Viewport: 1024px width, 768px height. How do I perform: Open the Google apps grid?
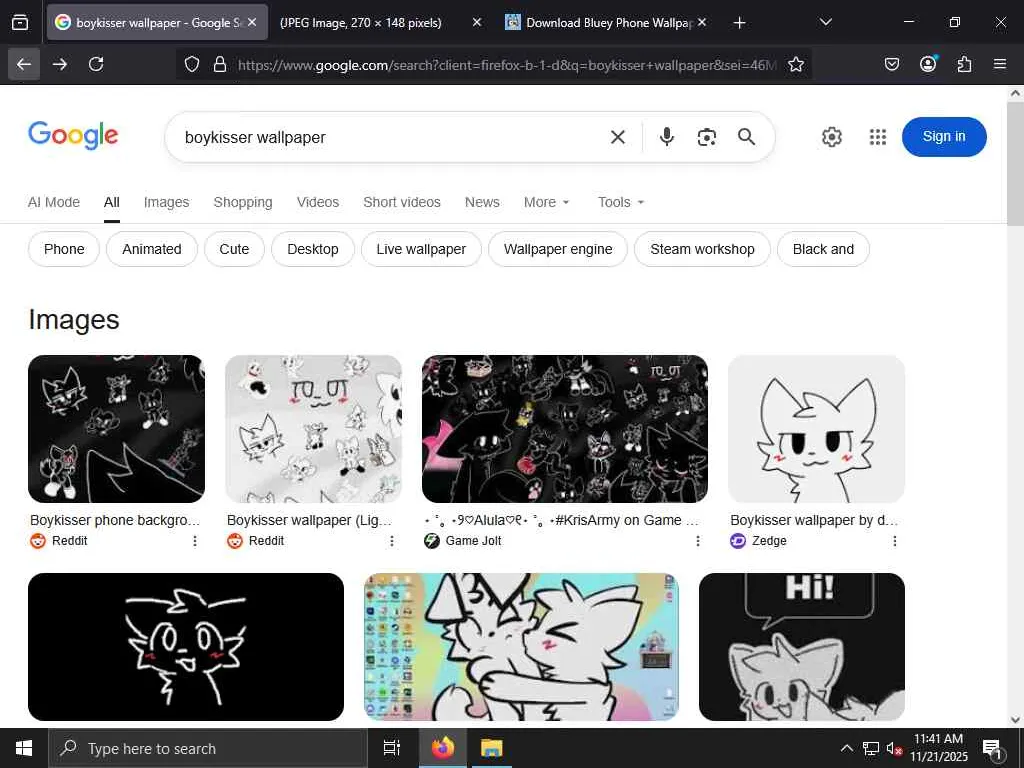pos(878,137)
